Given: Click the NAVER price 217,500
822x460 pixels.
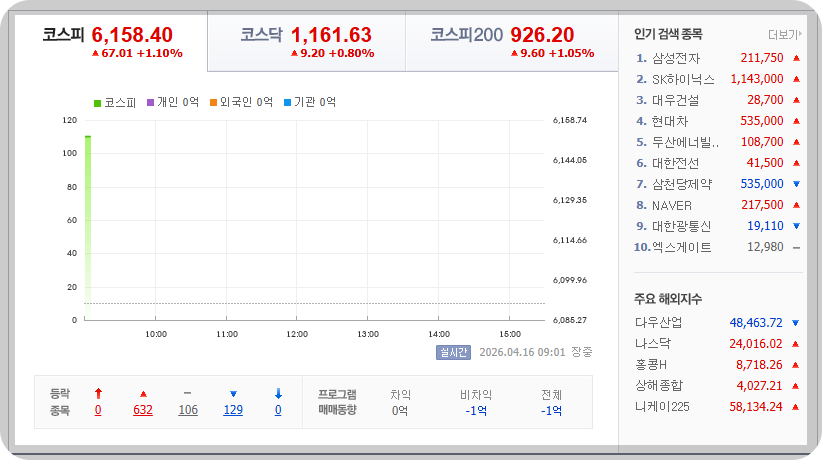Looking at the screenshot, I should 762,205.
